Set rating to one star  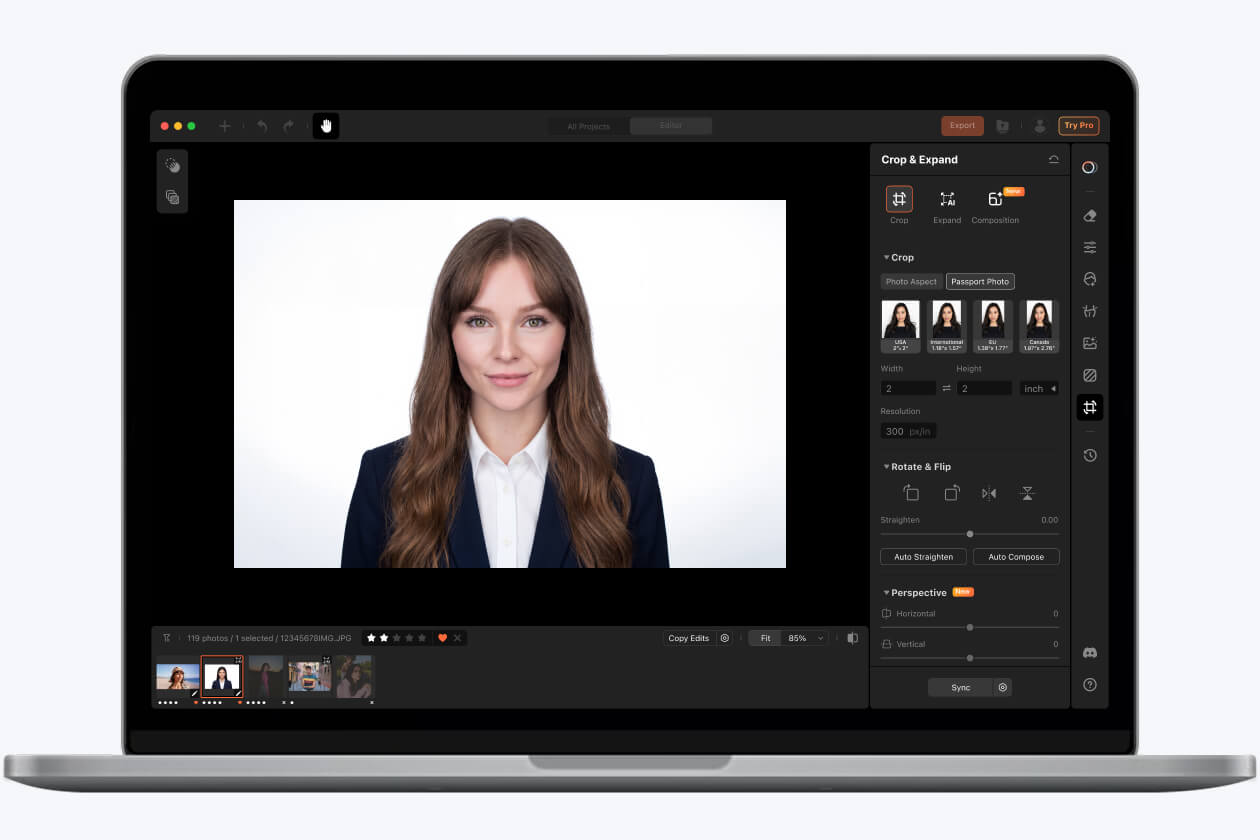(372, 638)
